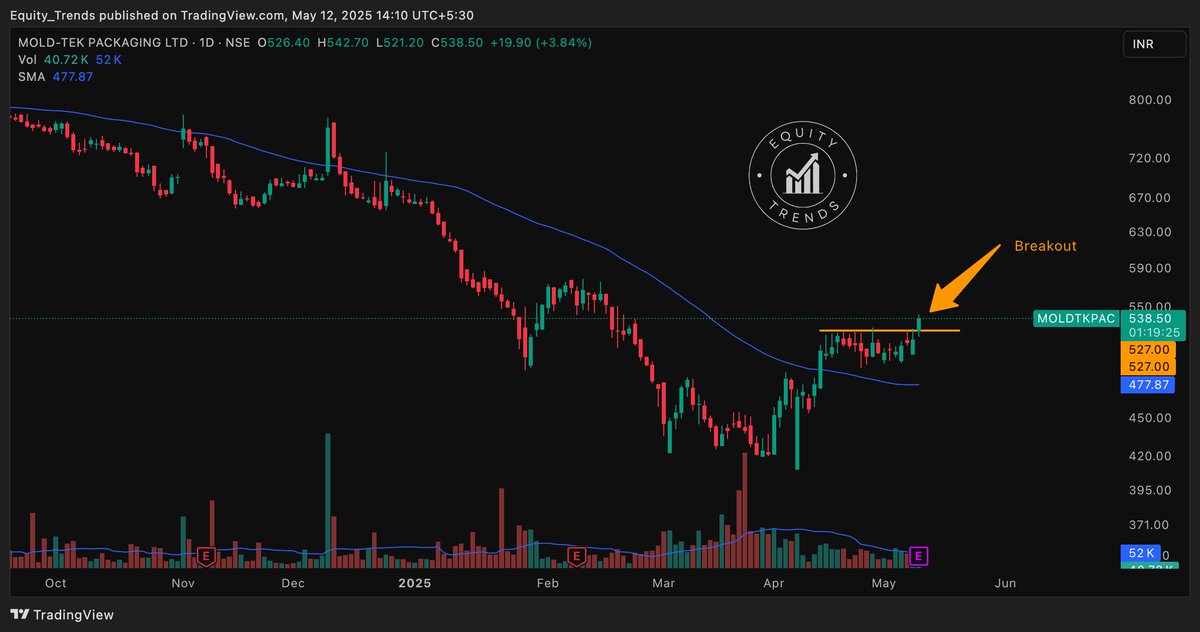Select the SMA indicator legend label

tap(31, 77)
